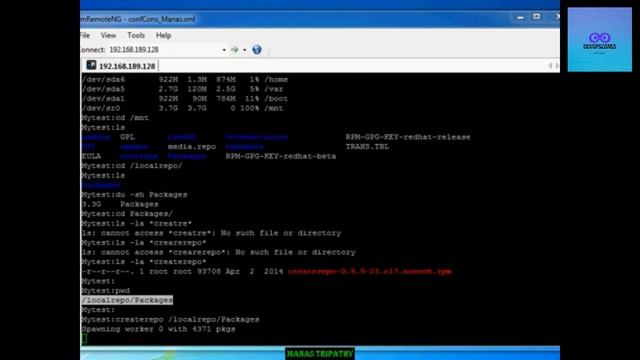Click the createrepo /localrepo/Packages command line

[170, 319]
